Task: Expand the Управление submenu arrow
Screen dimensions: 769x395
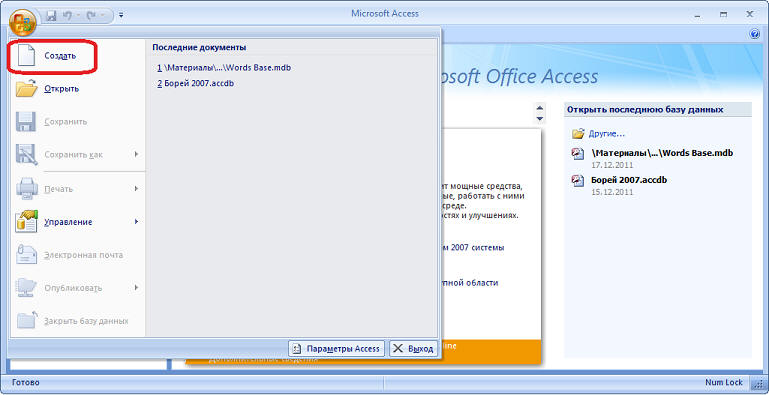Action: [x=136, y=222]
